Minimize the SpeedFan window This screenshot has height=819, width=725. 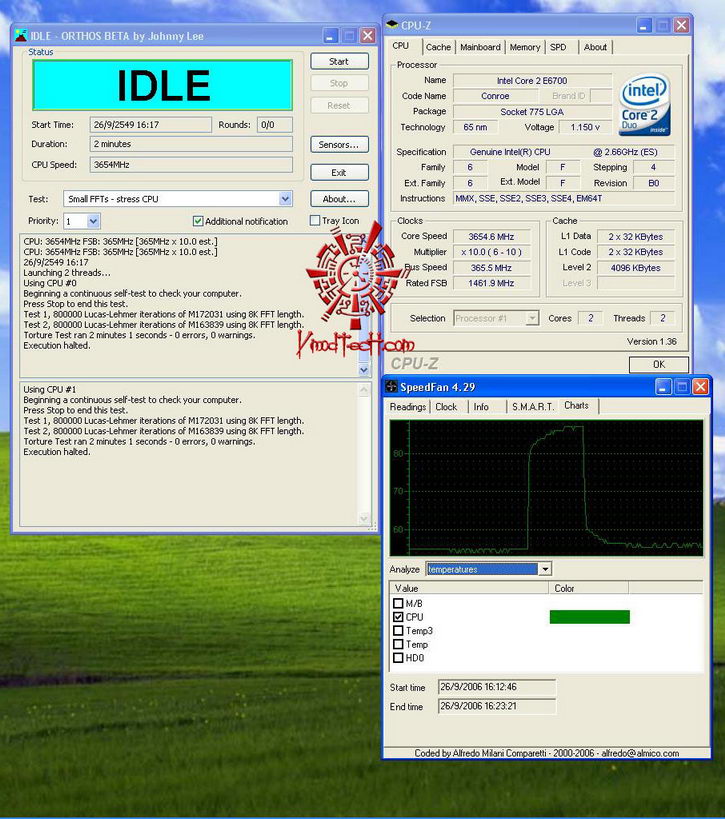pyautogui.click(x=663, y=387)
